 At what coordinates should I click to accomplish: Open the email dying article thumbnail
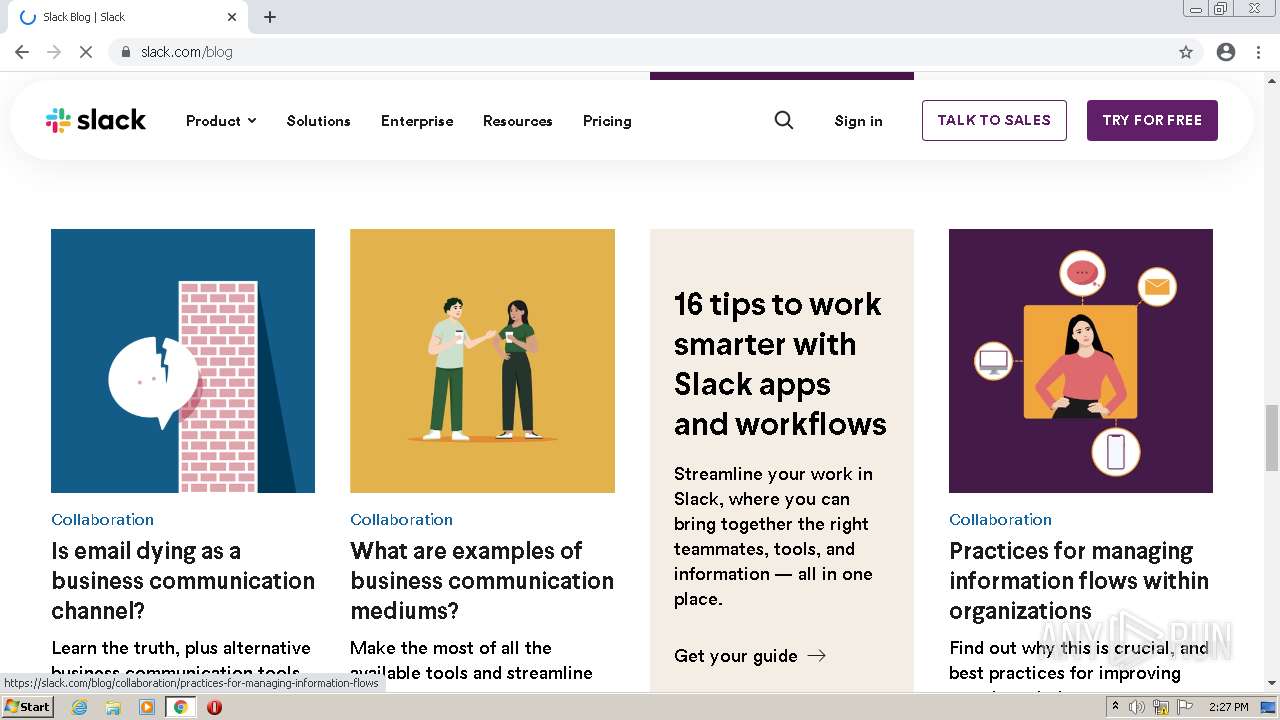pos(183,361)
